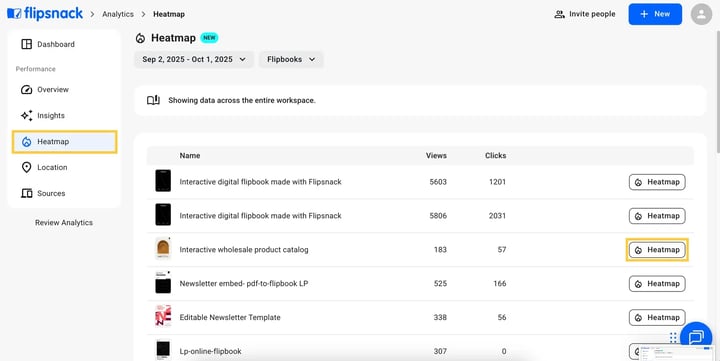Click the Heatmap flame icon in page title
The image size is (720, 361).
click(x=140, y=38)
